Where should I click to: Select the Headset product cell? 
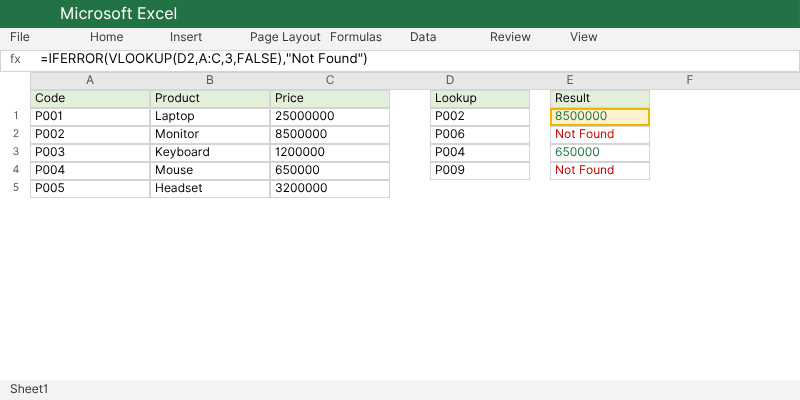210,188
